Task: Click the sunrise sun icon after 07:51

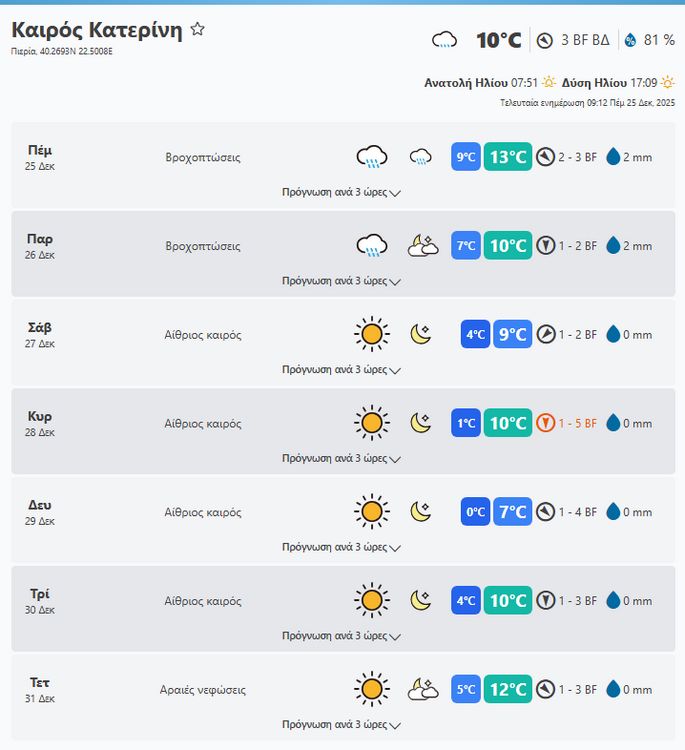Action: [x=549, y=83]
